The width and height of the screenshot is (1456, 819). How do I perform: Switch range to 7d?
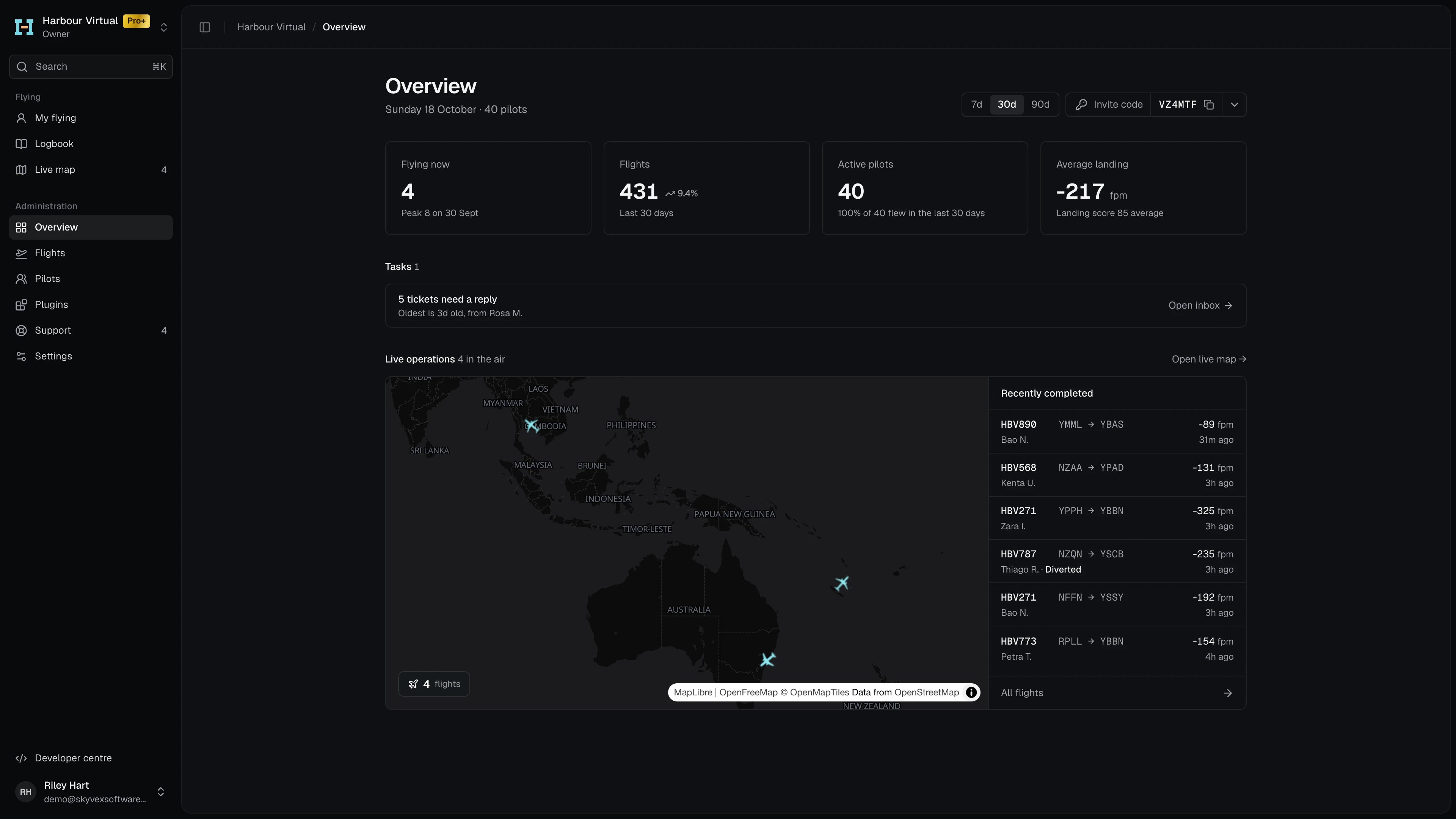977,105
